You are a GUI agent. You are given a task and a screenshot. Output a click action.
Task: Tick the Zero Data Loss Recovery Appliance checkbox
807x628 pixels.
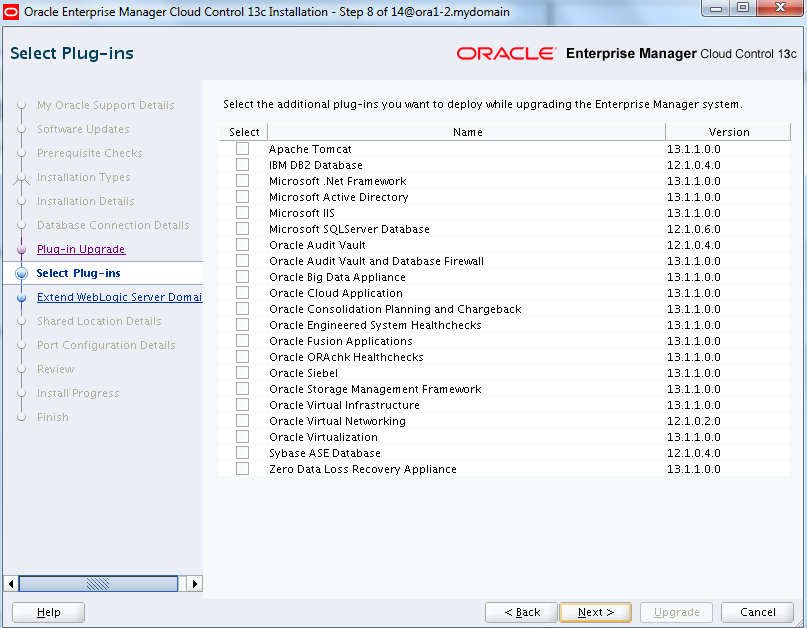242,469
